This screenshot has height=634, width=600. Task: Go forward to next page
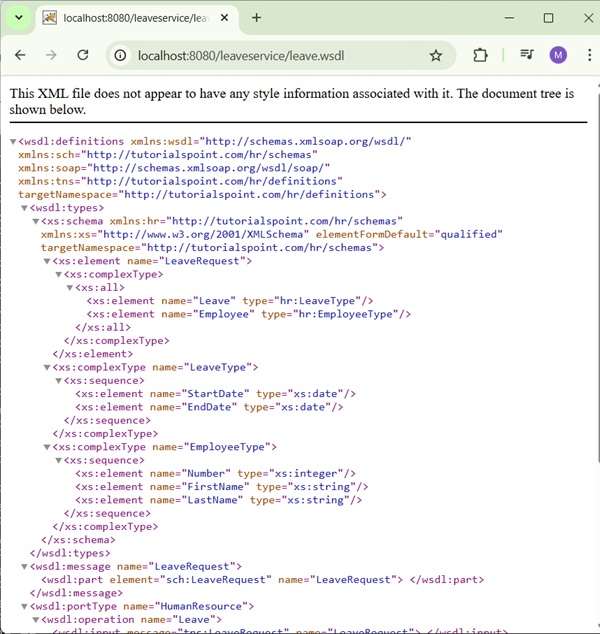[51, 55]
